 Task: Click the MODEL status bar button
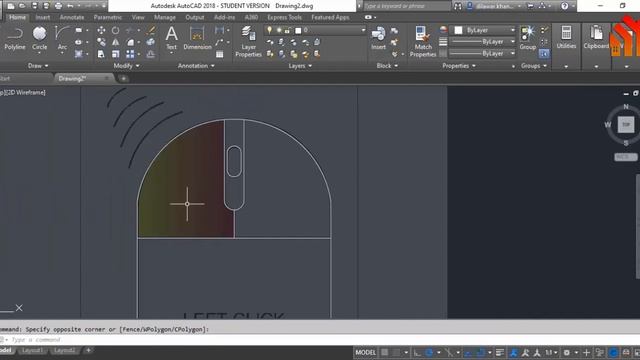365,352
